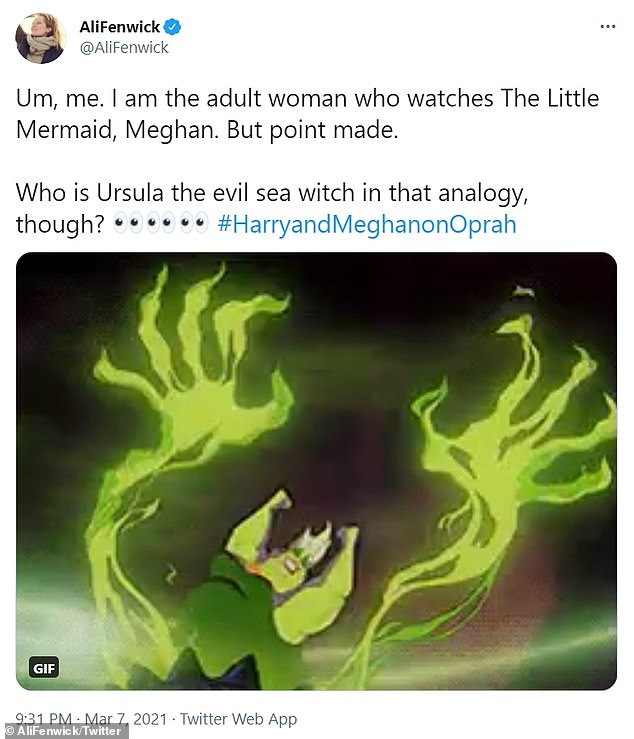Click the blue verified badge
The height and width of the screenshot is (739, 634).
(173, 27)
